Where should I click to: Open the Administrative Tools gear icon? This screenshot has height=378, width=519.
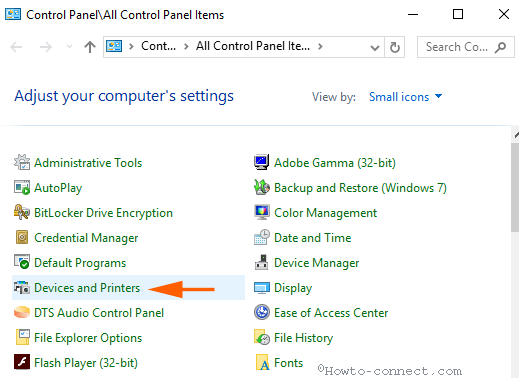(22, 162)
